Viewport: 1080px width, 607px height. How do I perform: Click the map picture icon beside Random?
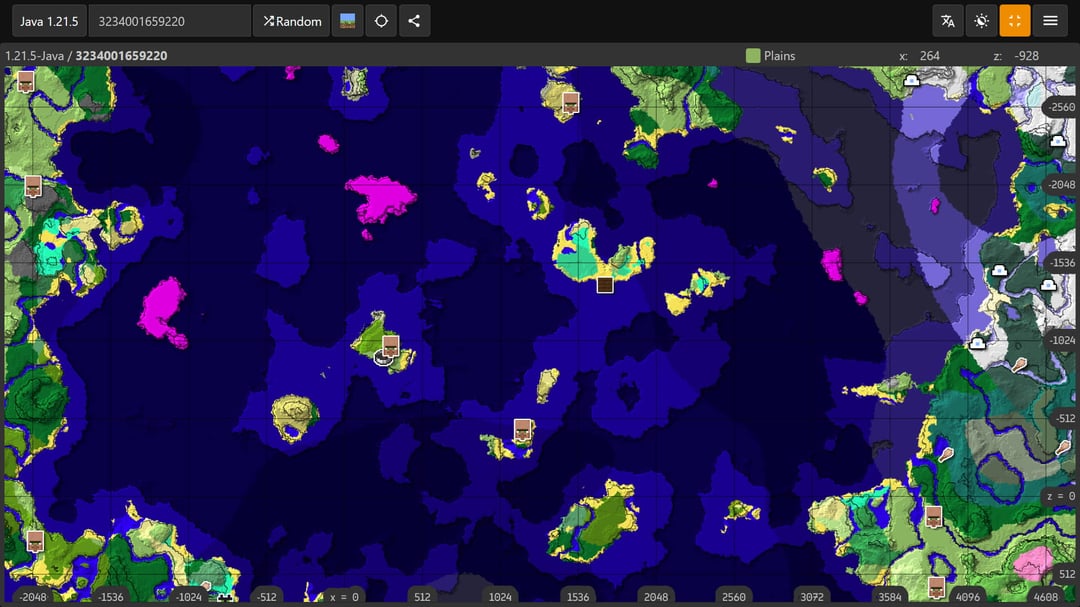348,21
